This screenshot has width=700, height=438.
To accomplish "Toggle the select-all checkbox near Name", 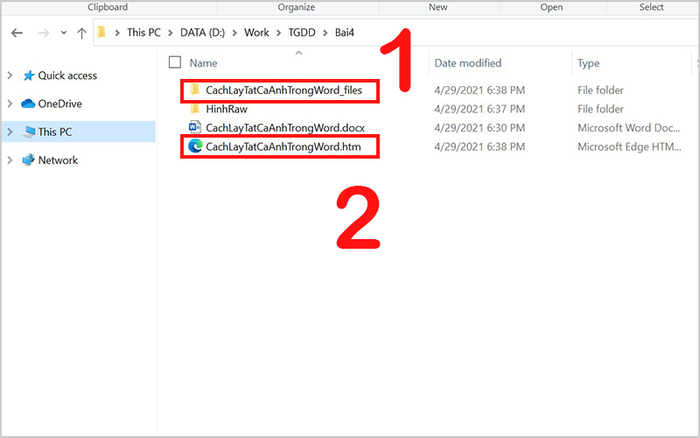I will click(175, 63).
